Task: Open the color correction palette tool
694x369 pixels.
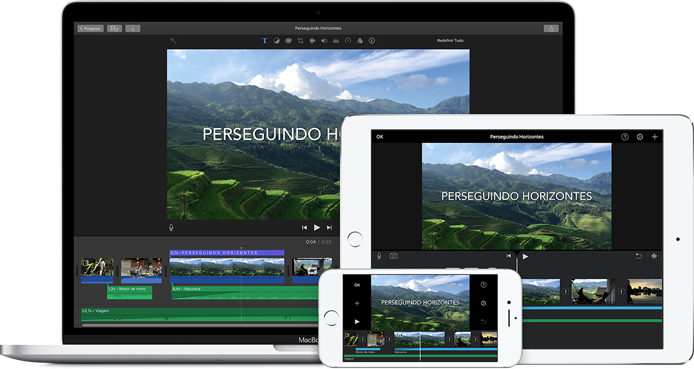Action: tap(289, 41)
